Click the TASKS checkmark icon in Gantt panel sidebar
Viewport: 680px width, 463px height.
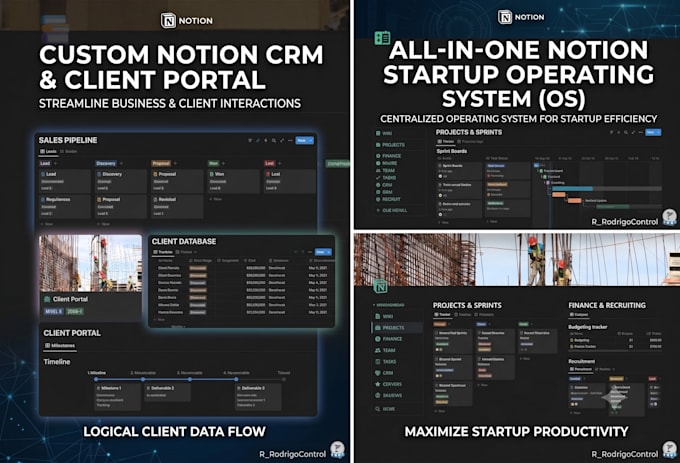point(378,178)
